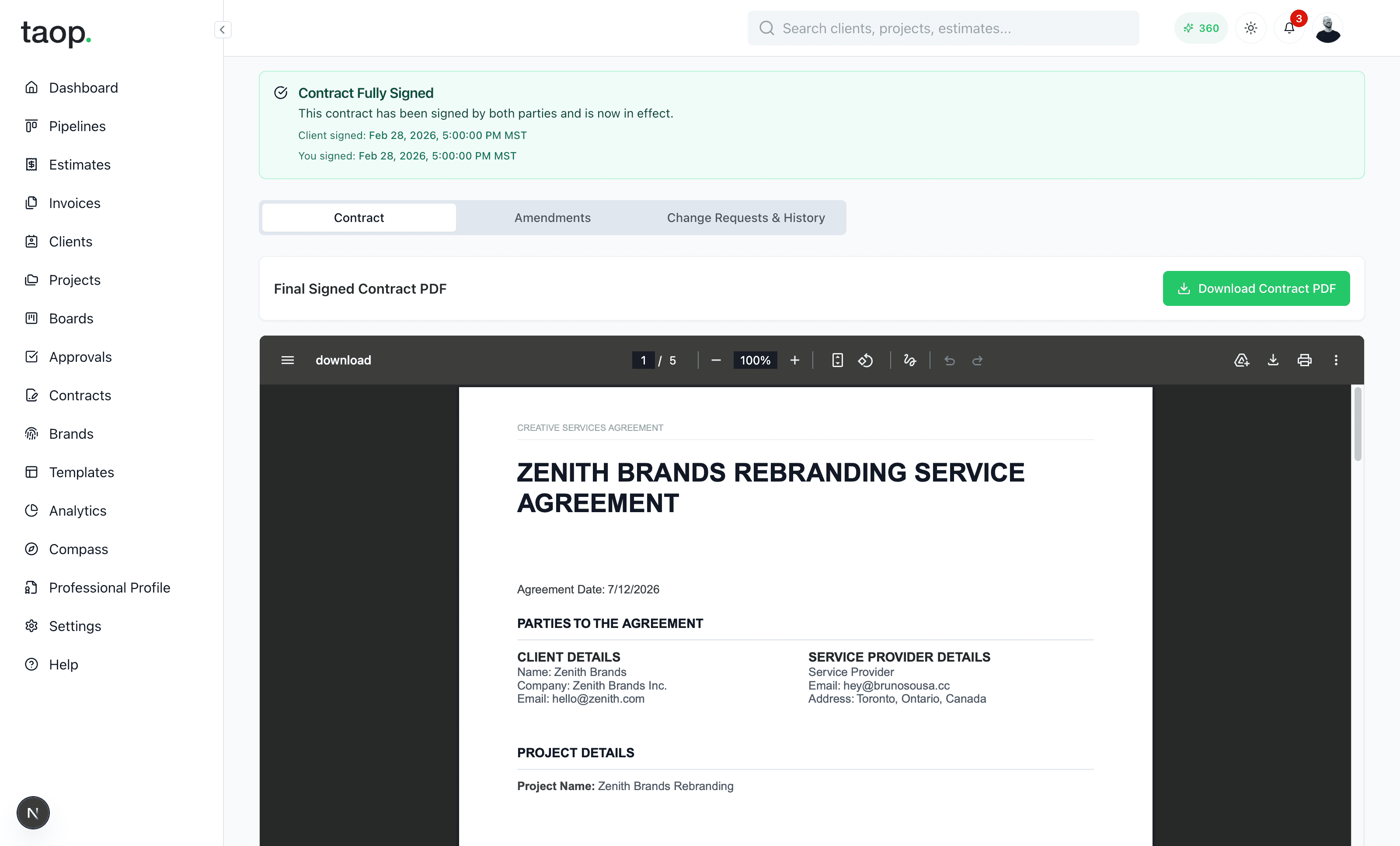Click 'Project Name: Zenith Brands Rebranding' line
This screenshot has width=1400, height=846.
click(x=625, y=786)
